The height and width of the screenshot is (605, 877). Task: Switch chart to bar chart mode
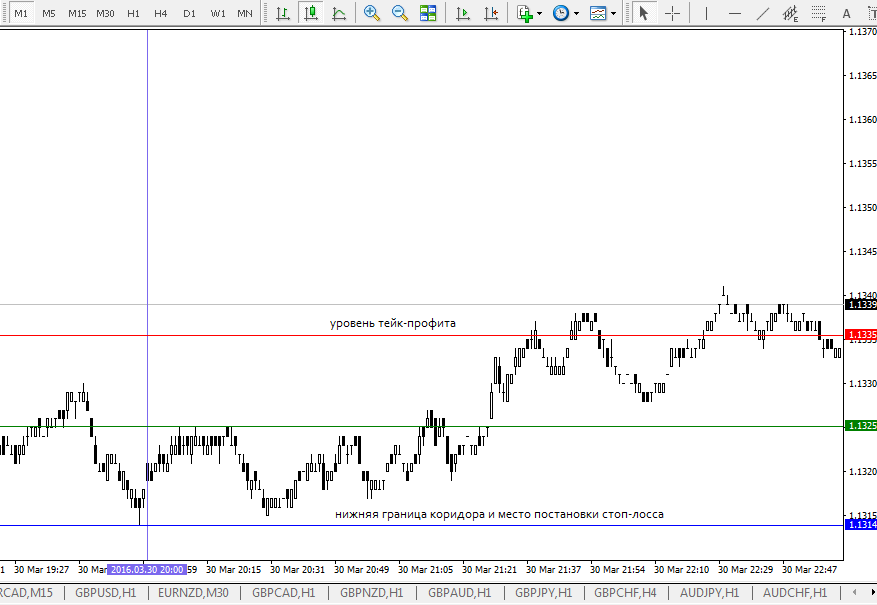point(284,13)
